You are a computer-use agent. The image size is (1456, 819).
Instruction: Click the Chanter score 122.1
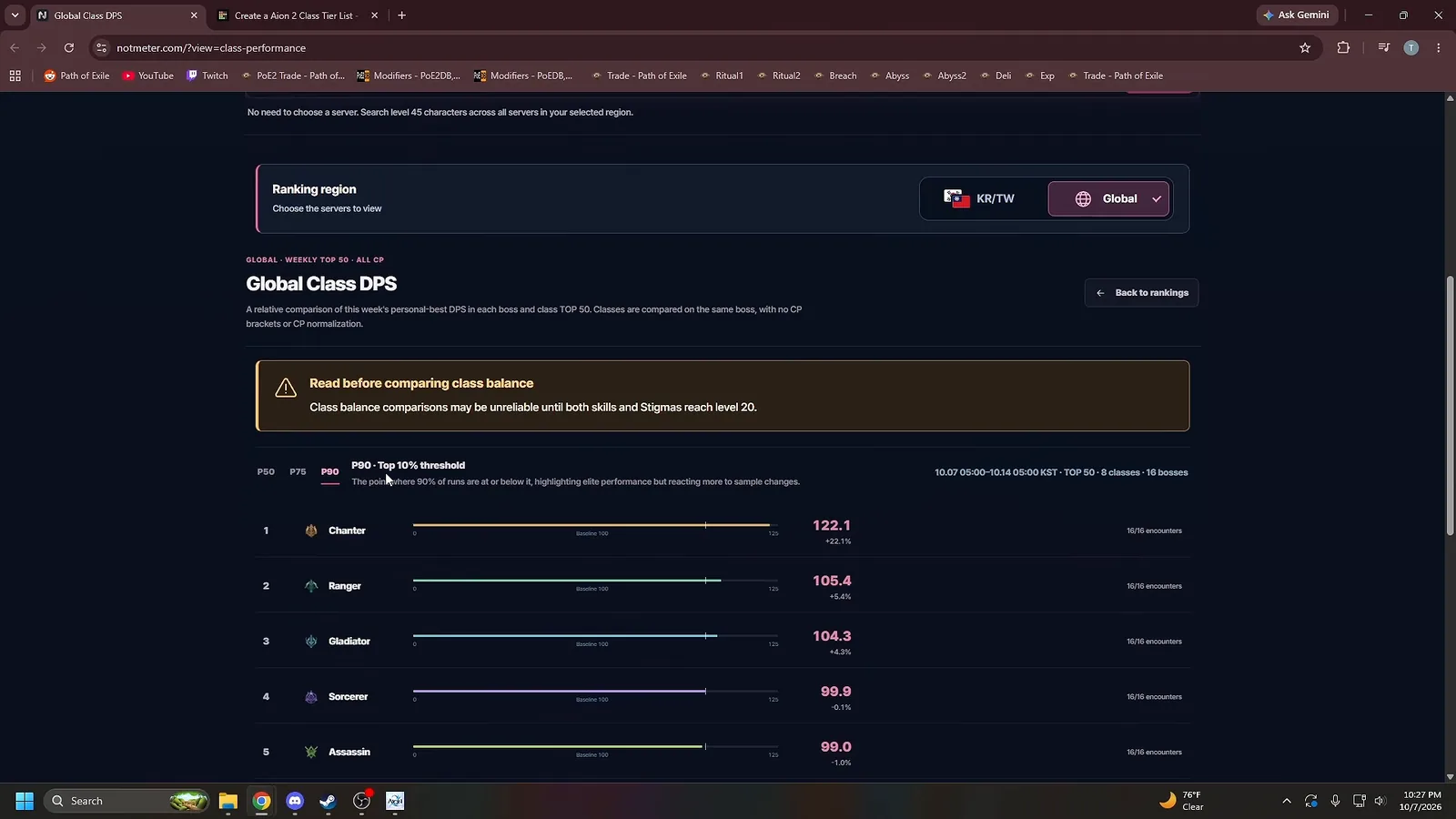pyautogui.click(x=831, y=525)
